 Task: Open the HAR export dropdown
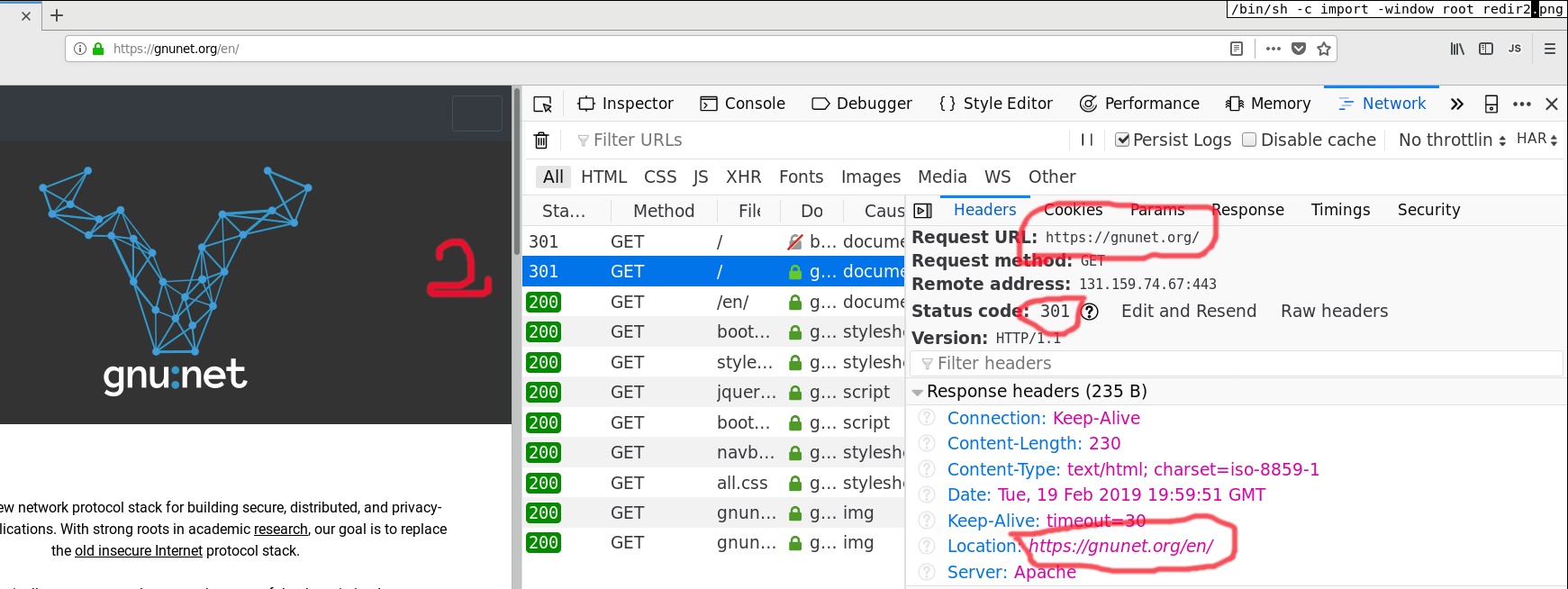pyautogui.click(x=1536, y=139)
